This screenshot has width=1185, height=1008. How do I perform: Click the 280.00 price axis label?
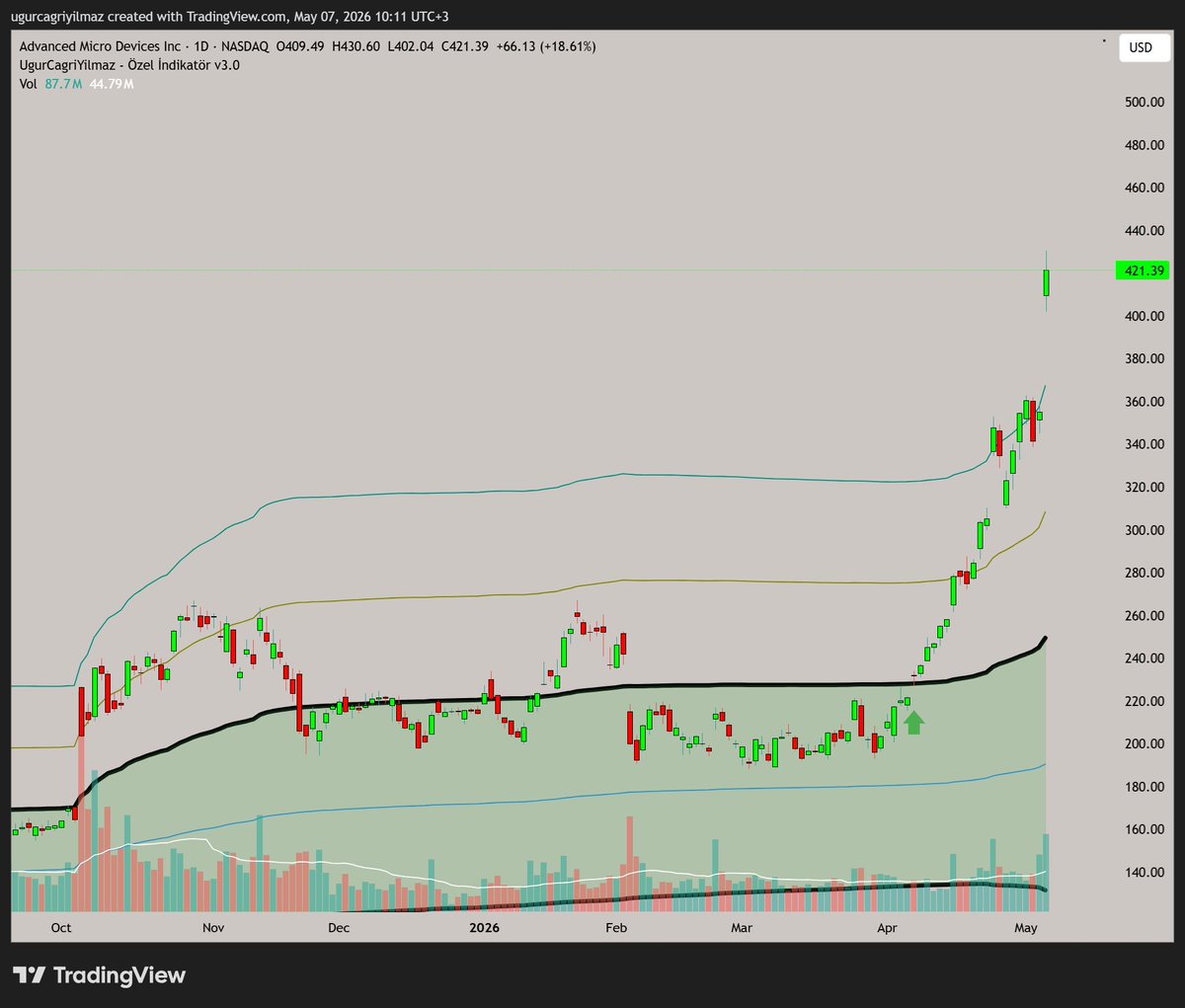pos(1145,573)
